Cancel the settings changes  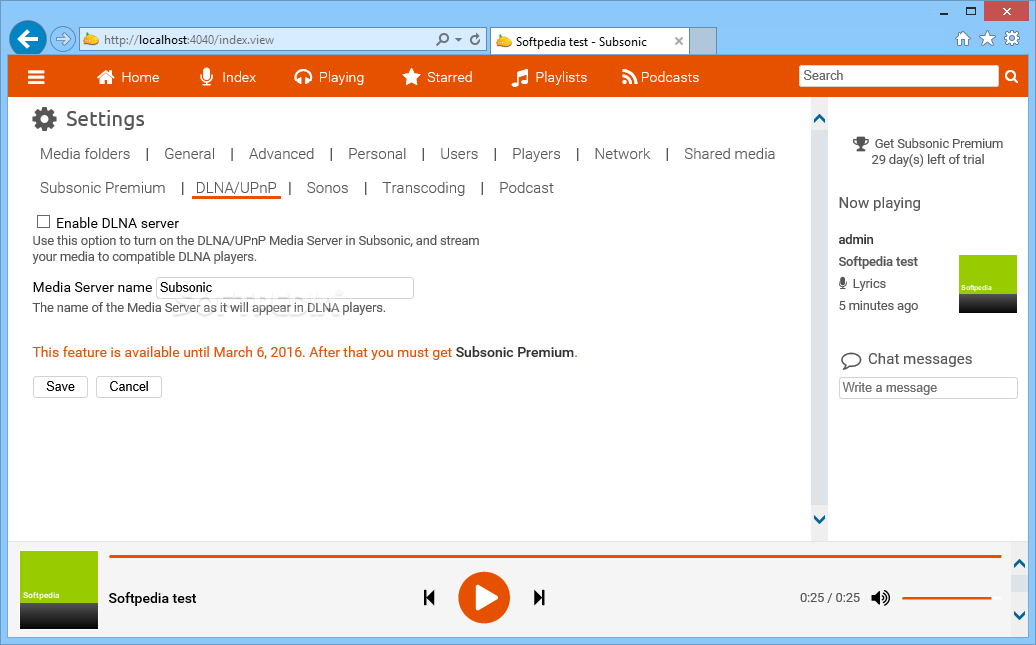[x=129, y=387]
